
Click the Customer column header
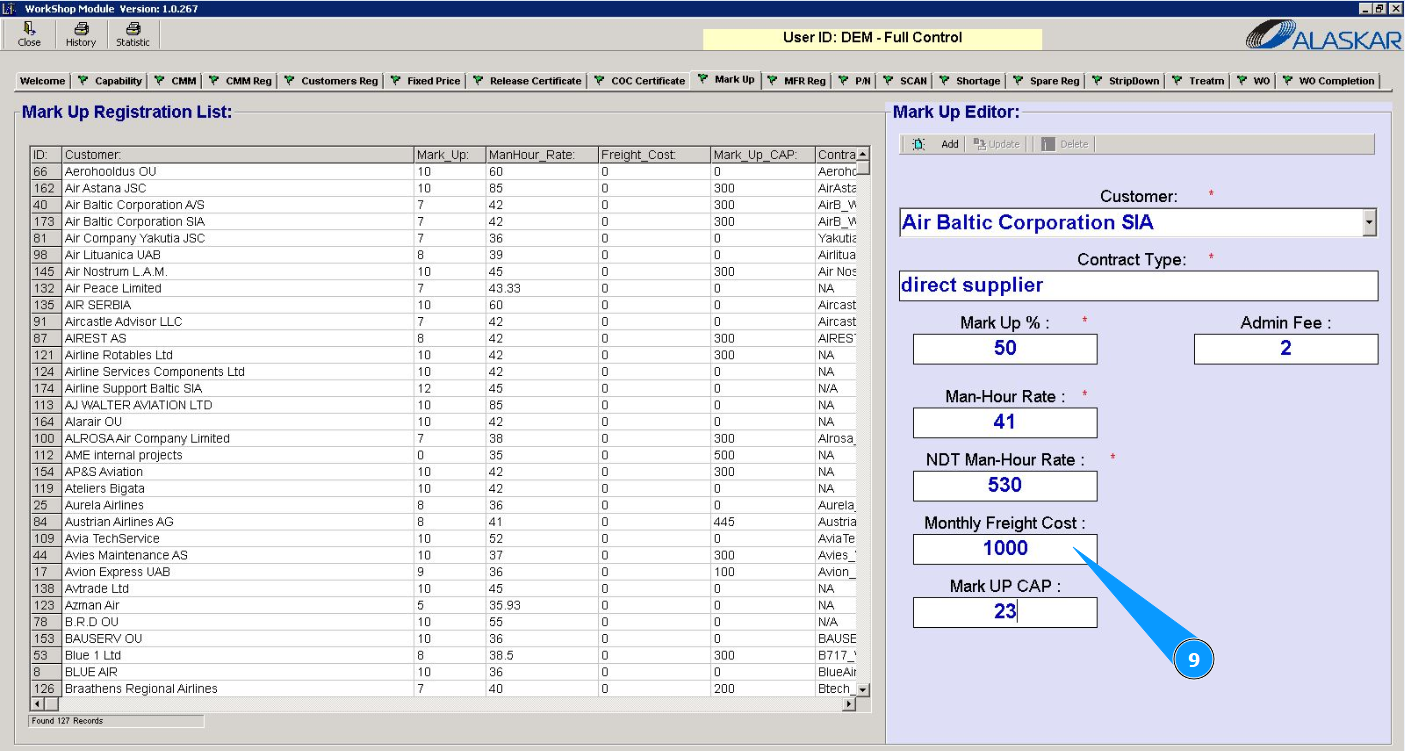pyautogui.click(x=237, y=155)
